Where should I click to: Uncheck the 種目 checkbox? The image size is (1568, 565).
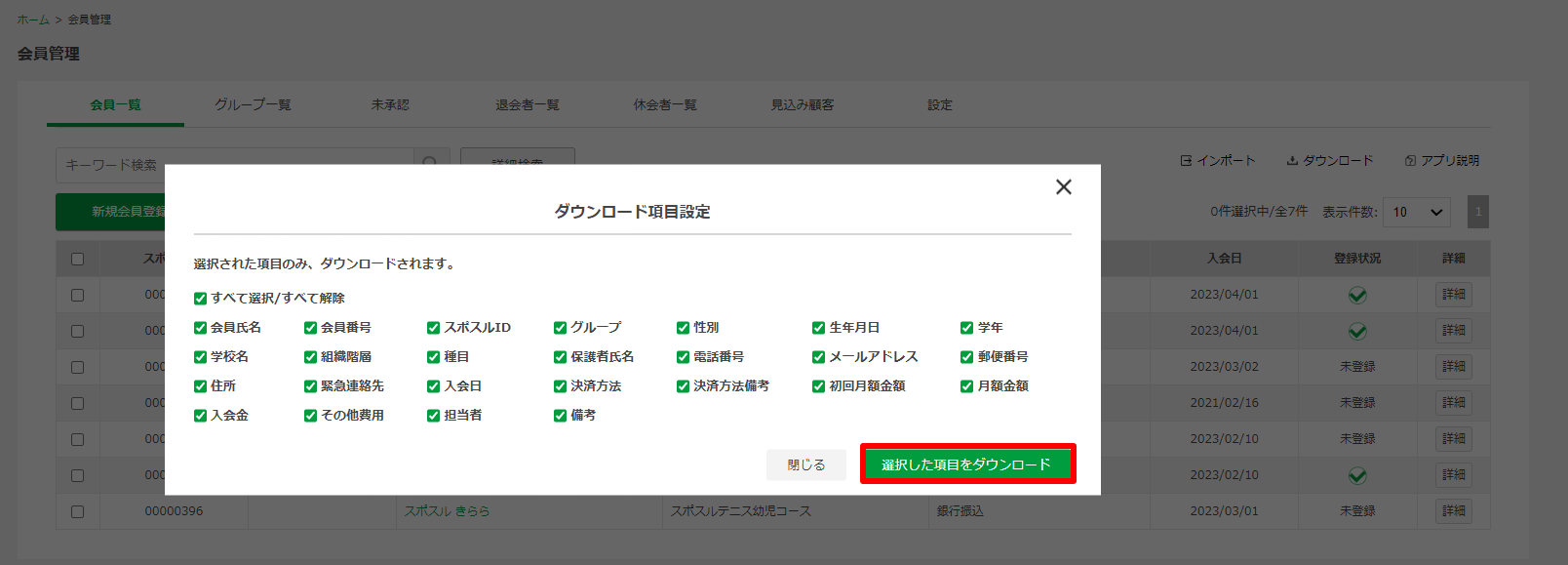pos(433,357)
